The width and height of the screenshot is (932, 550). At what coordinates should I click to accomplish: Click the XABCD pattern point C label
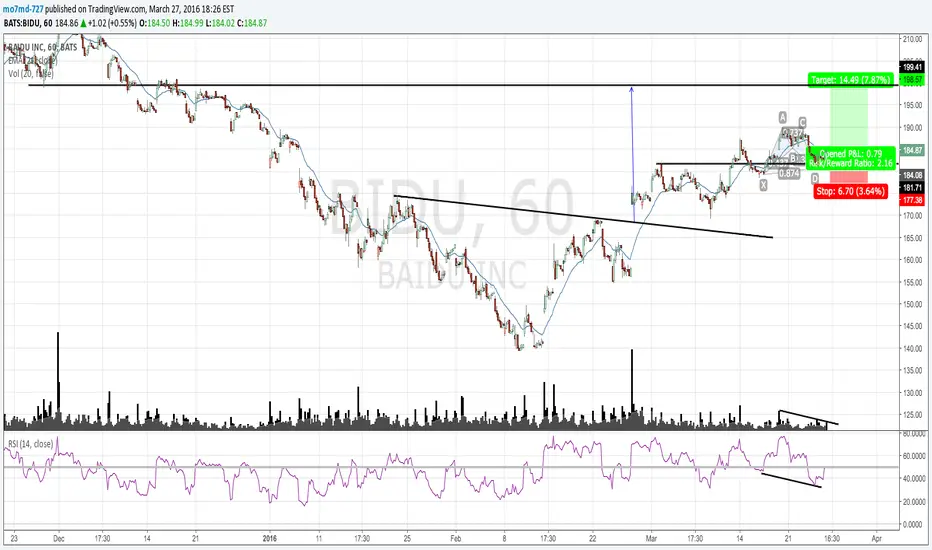pos(802,122)
